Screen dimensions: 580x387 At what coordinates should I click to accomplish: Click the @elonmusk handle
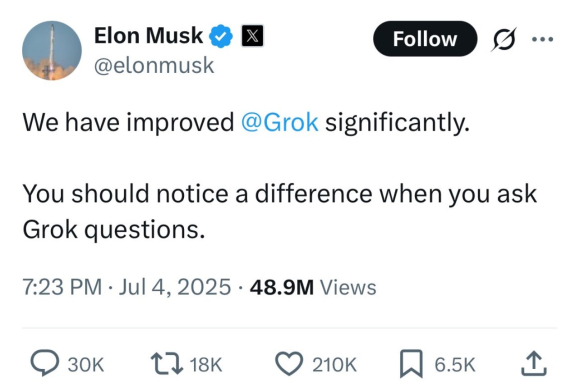154,65
